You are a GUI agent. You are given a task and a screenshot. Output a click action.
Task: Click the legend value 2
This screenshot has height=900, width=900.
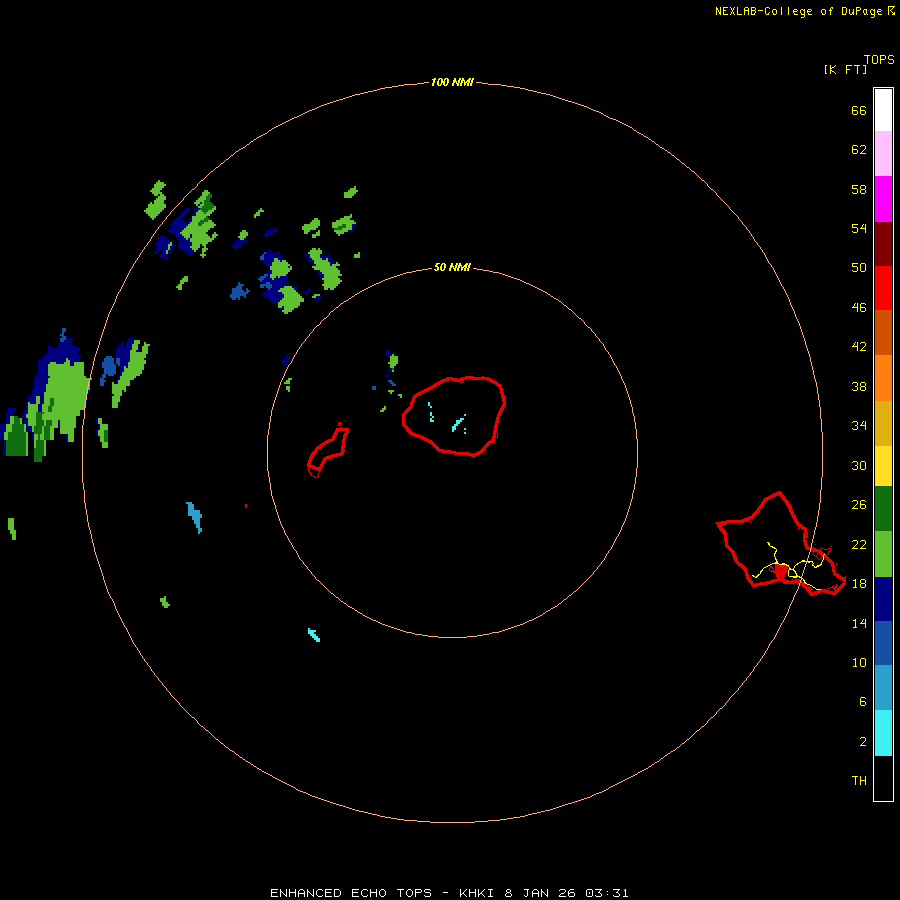[863, 741]
